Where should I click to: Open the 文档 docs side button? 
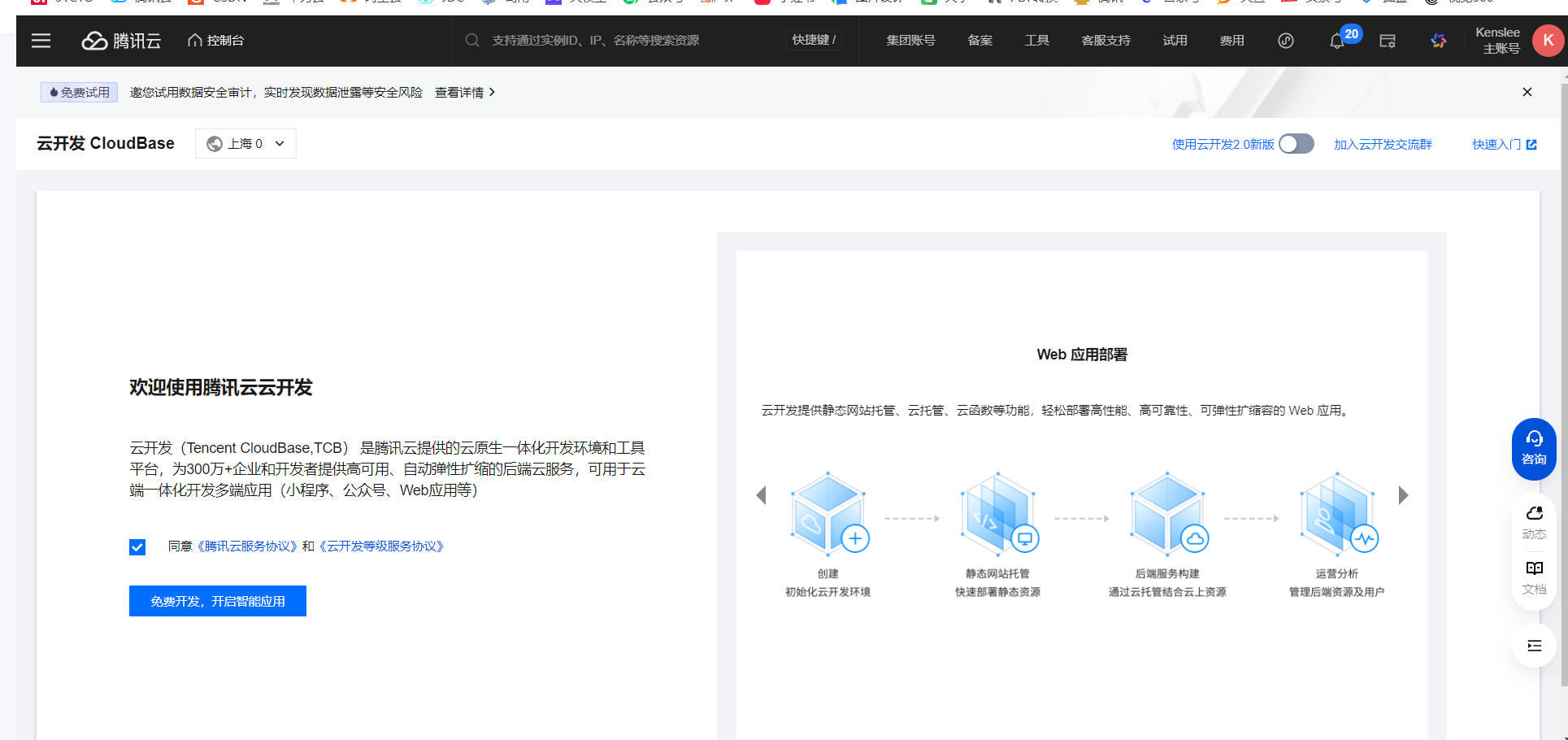(x=1534, y=578)
